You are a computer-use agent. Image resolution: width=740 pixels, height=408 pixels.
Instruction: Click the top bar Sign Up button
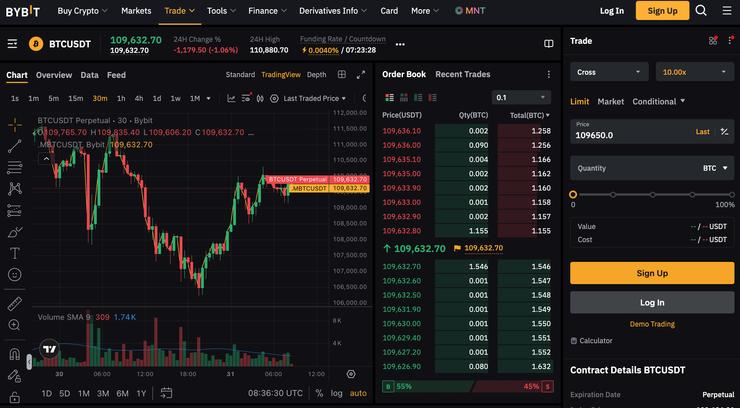[x=662, y=10]
